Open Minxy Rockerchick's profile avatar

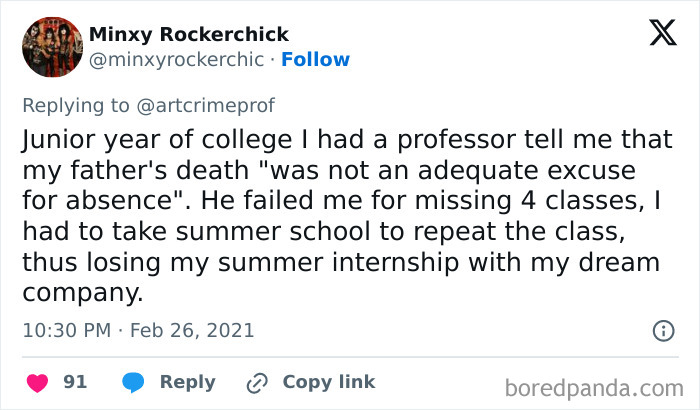[x=51, y=46]
